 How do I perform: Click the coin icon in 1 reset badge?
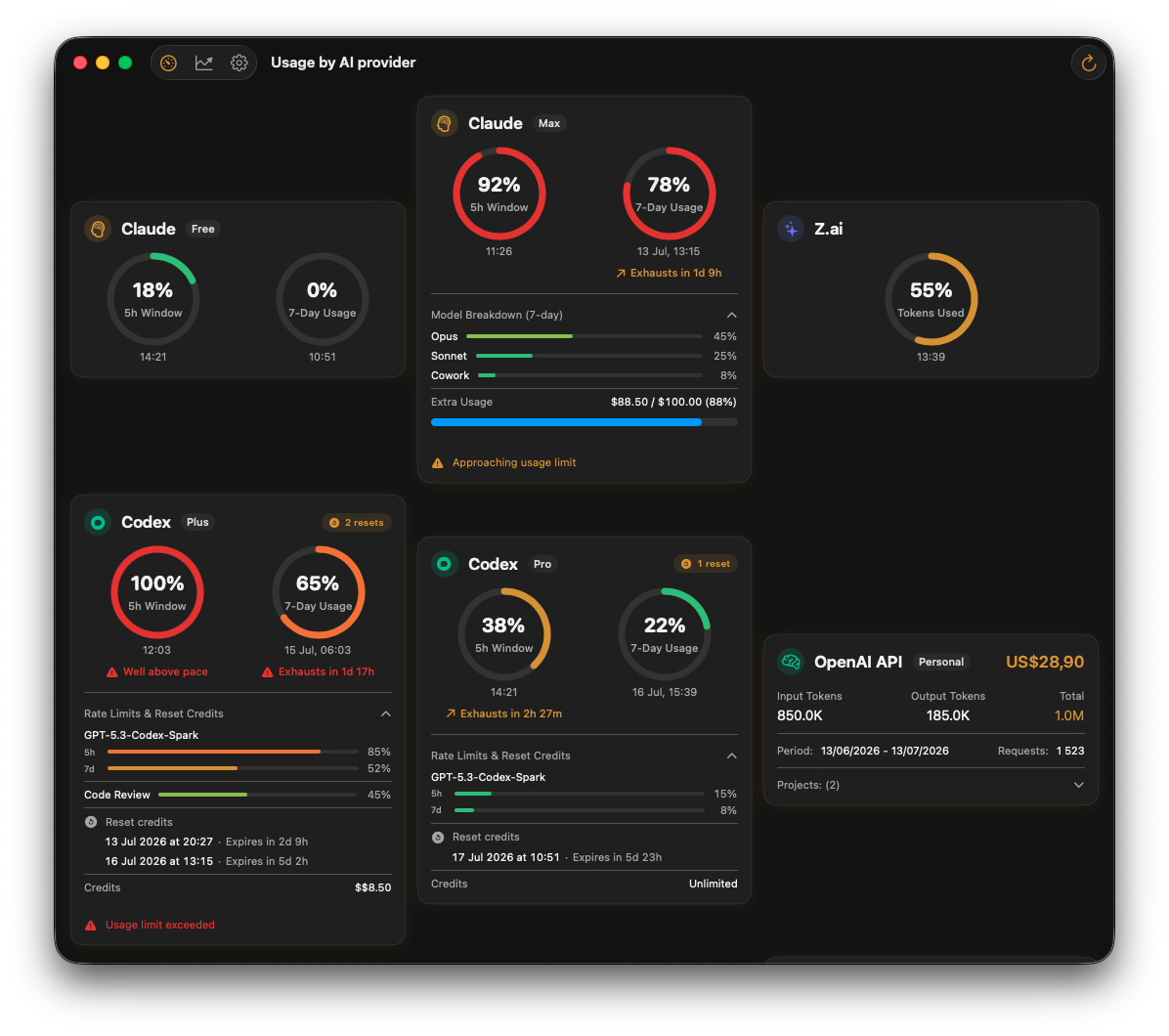(686, 564)
